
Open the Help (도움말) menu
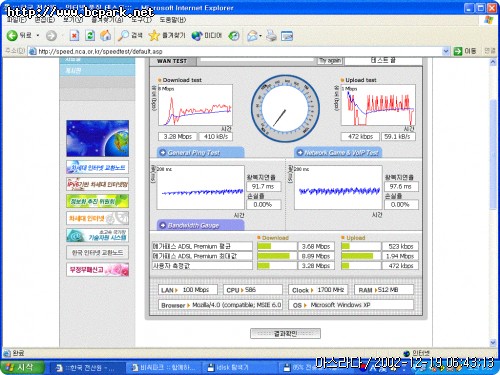pyautogui.click(x=173, y=20)
